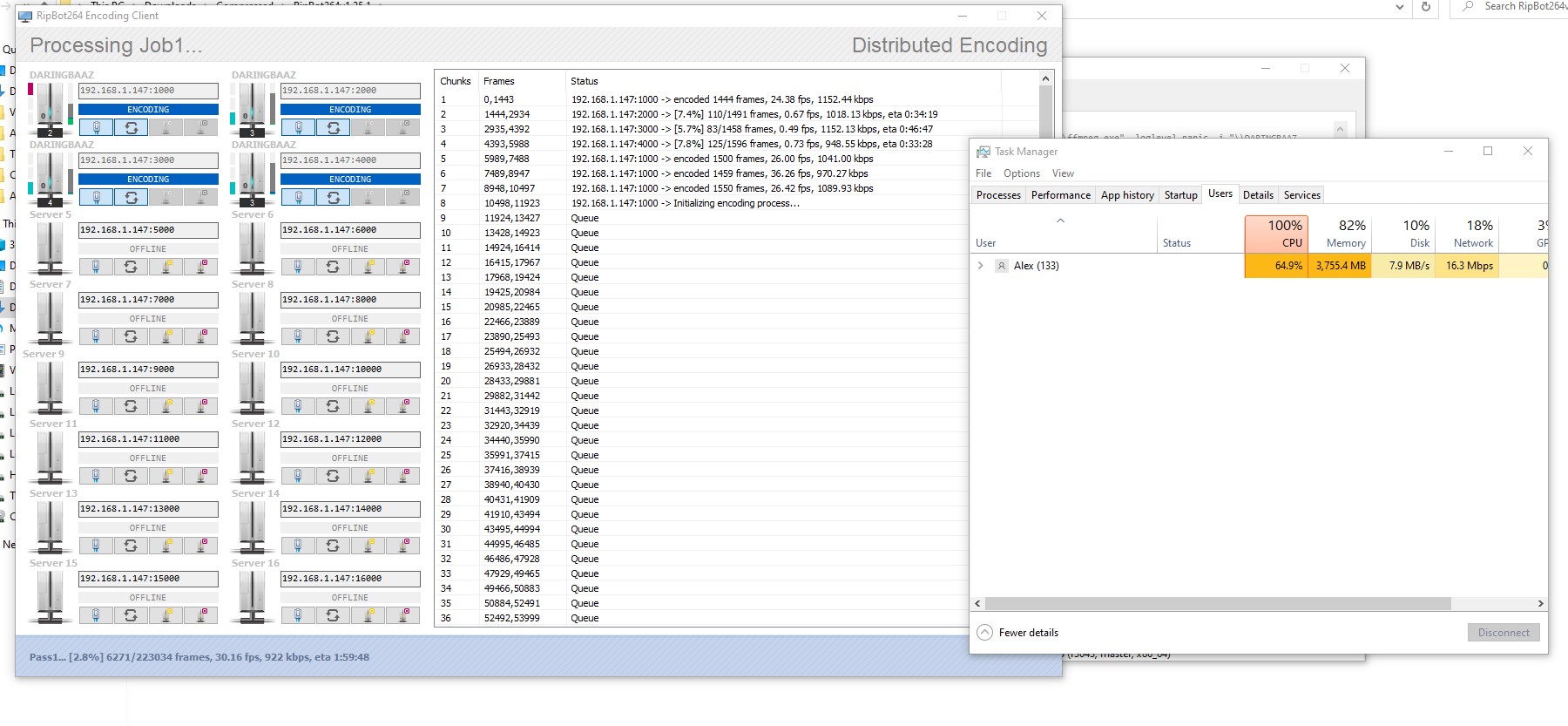Click the Status column header in Task Manager
This screenshot has height=726, width=1568.
click(x=1200, y=234)
